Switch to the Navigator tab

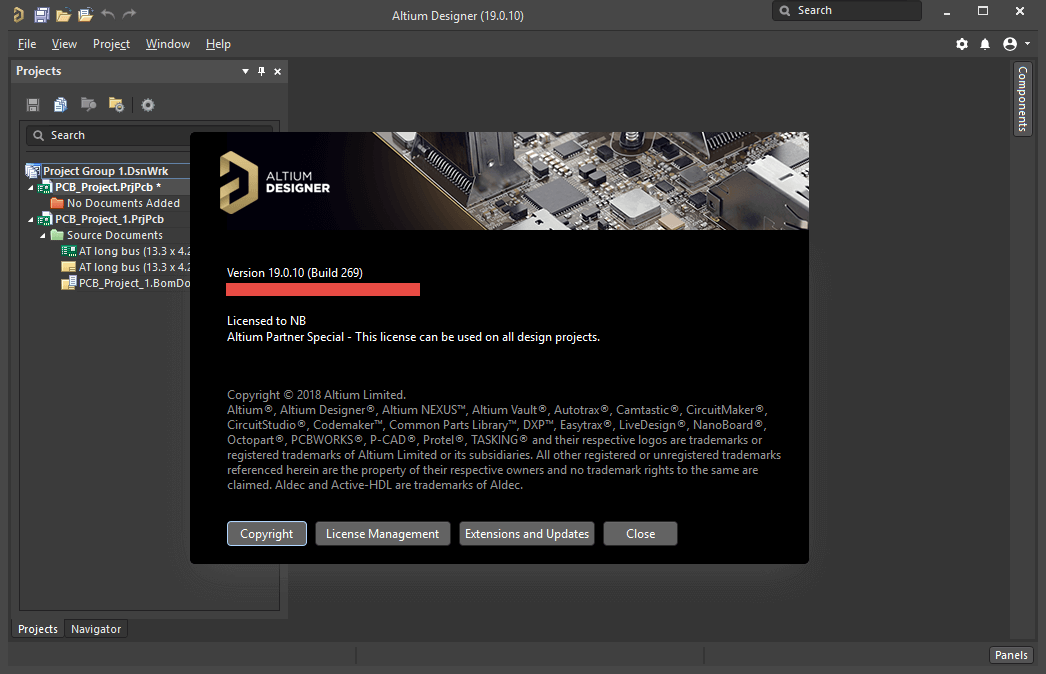pyautogui.click(x=96, y=629)
